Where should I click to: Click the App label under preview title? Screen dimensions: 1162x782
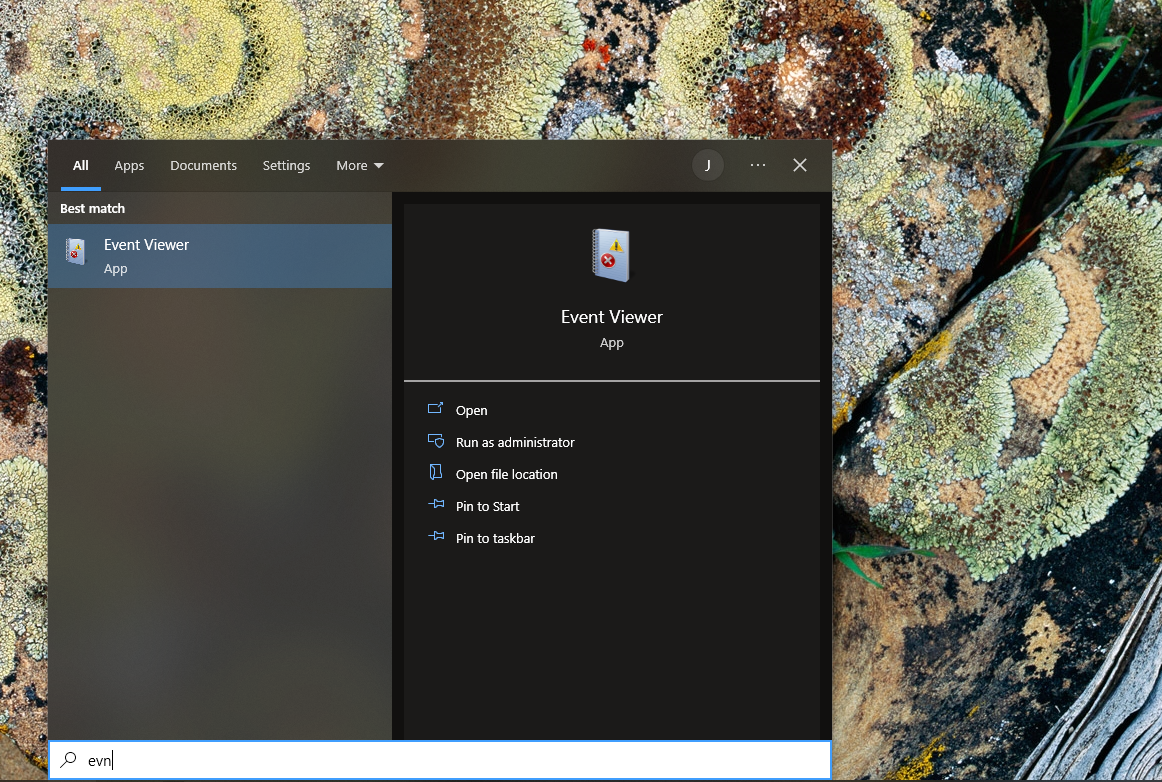click(611, 343)
